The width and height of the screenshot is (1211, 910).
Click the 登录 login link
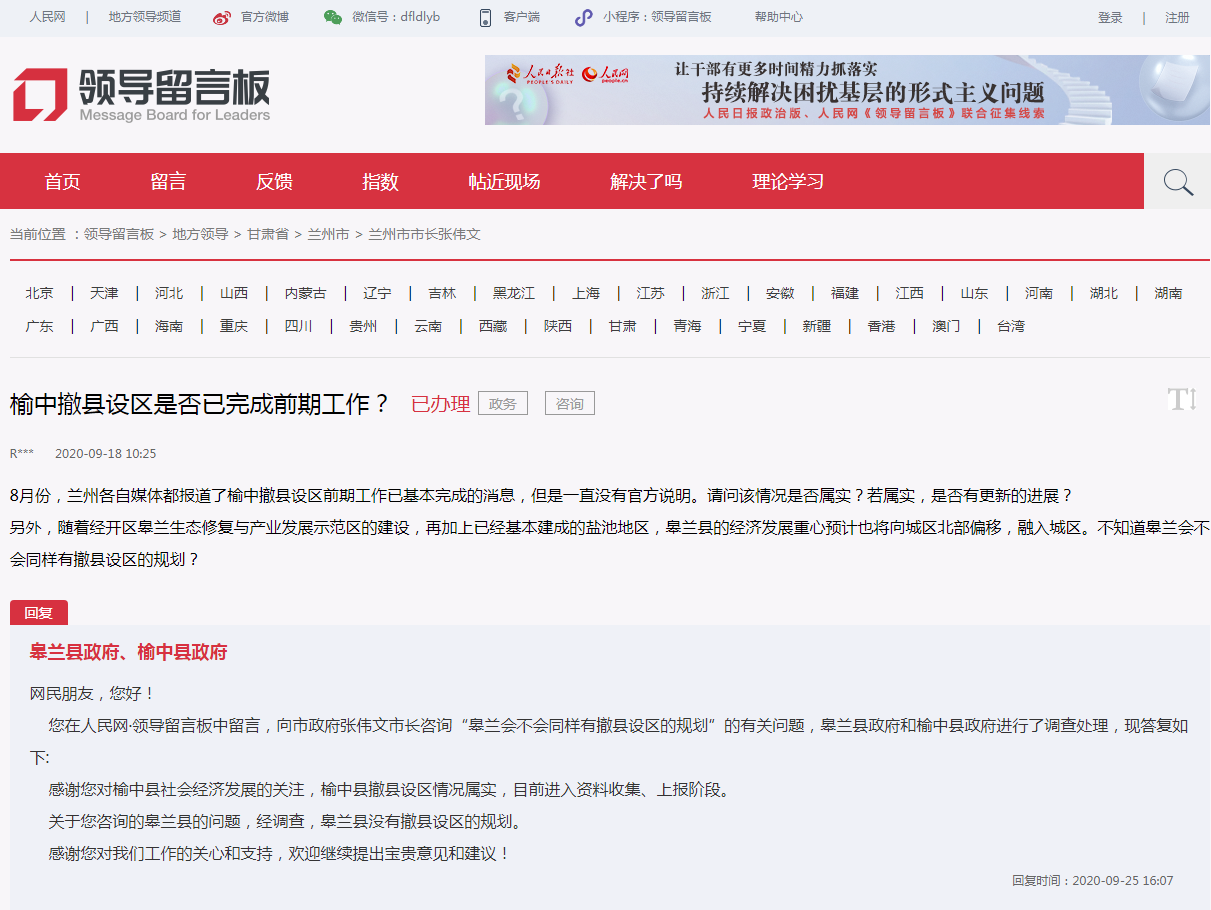[x=1110, y=18]
